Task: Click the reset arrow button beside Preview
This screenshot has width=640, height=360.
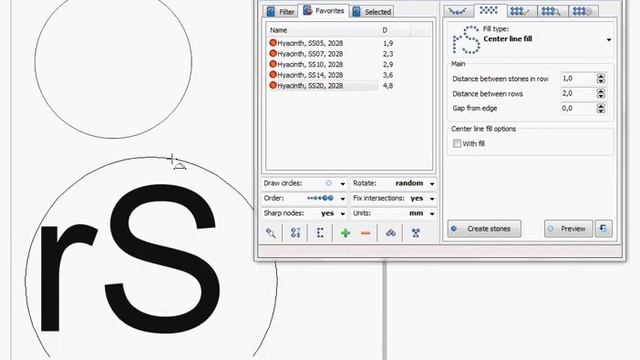Action: point(604,229)
